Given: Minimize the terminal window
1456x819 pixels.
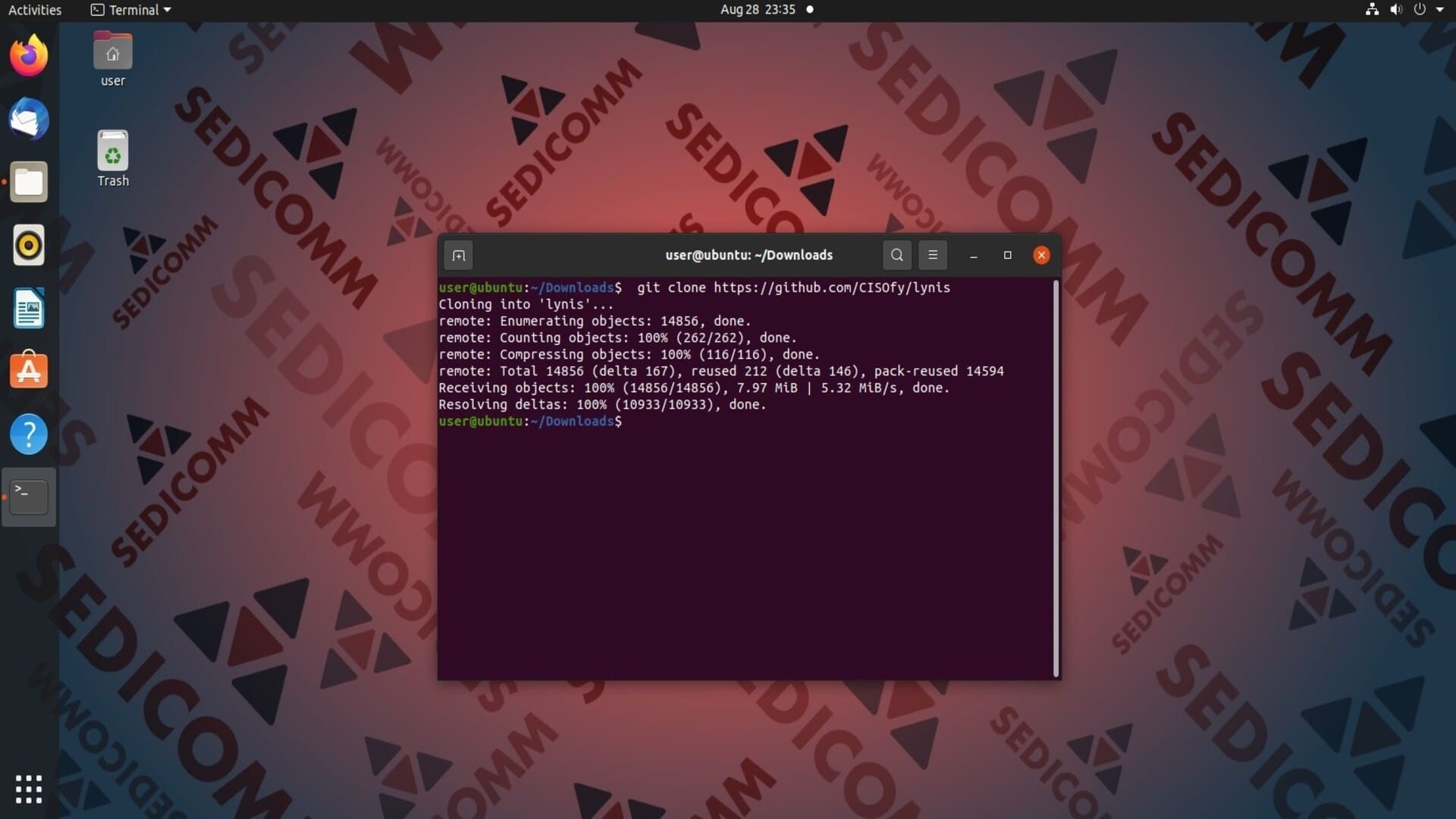Looking at the screenshot, I should click(x=974, y=256).
